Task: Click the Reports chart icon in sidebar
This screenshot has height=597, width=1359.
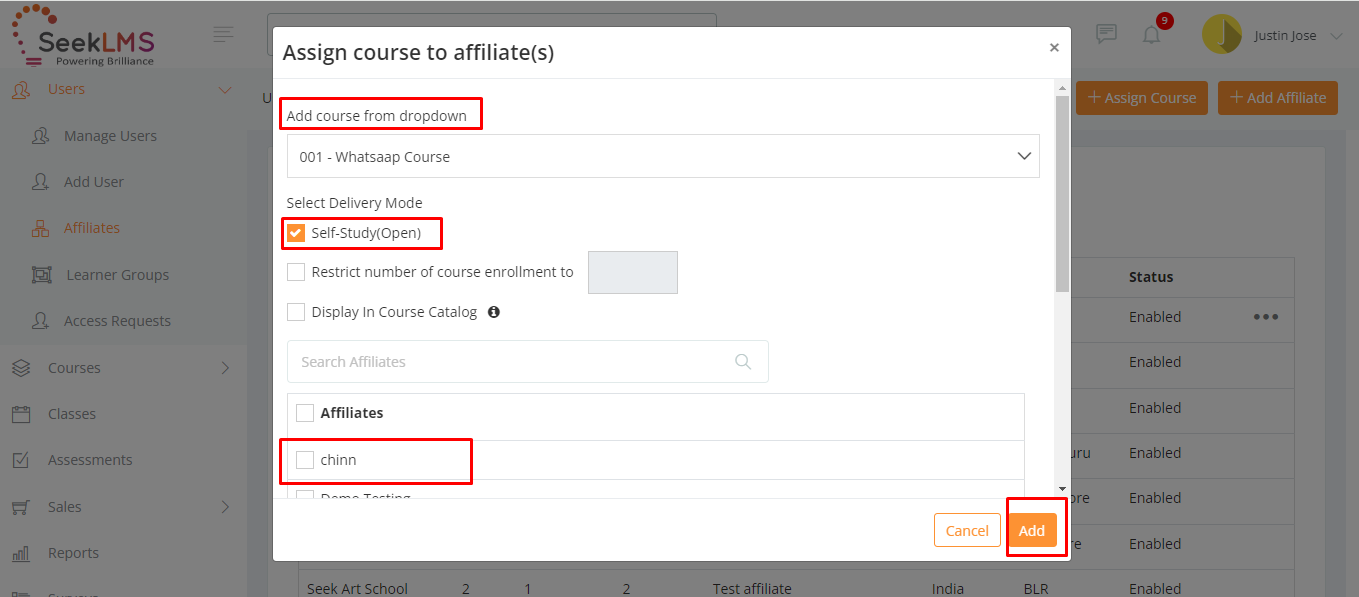Action: click(x=20, y=553)
